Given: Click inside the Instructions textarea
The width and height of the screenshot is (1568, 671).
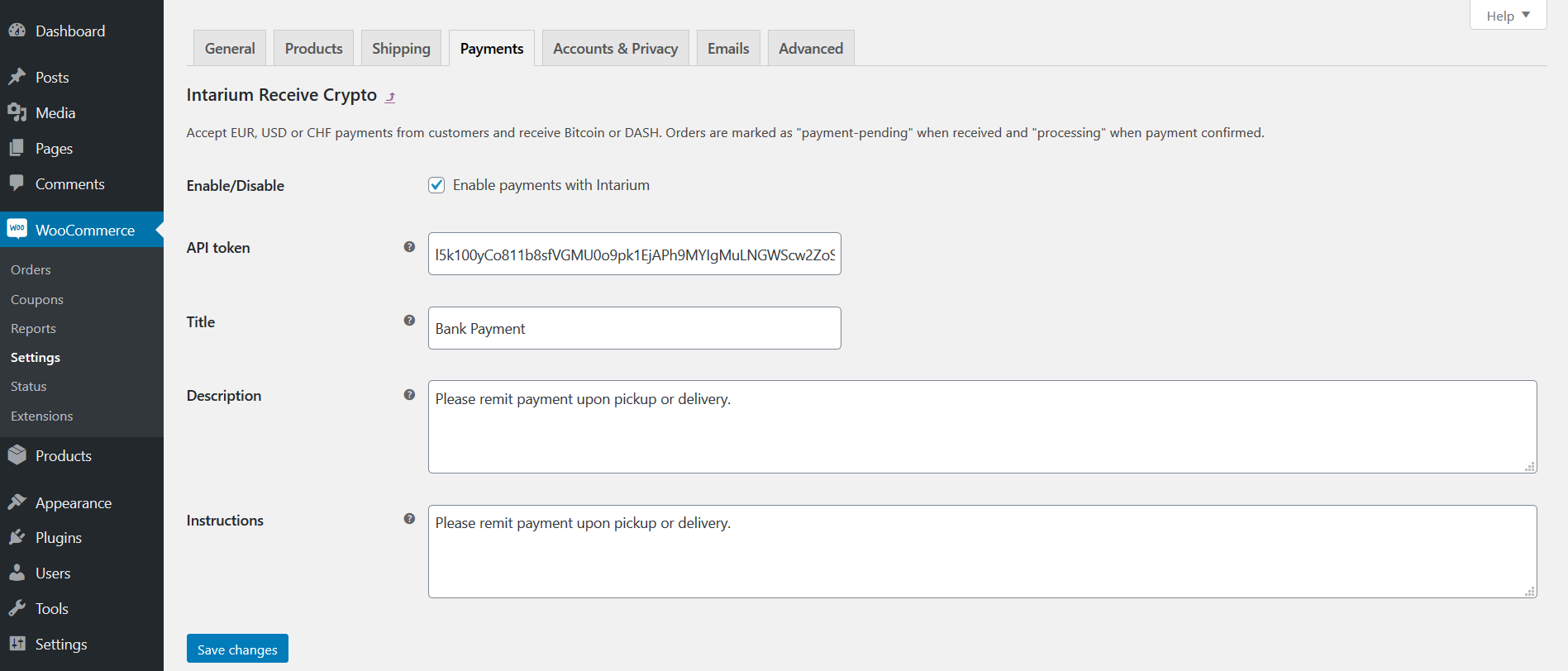Looking at the screenshot, I should (x=983, y=551).
